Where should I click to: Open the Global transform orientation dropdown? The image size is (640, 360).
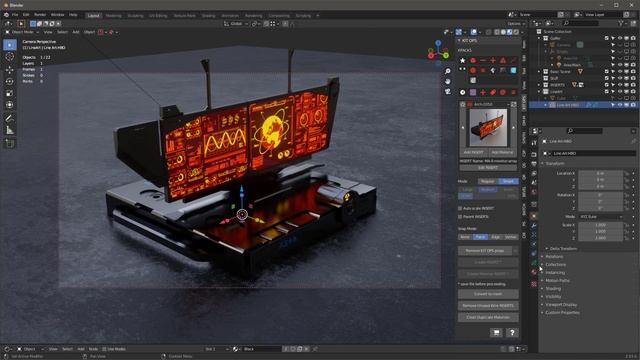click(236, 24)
